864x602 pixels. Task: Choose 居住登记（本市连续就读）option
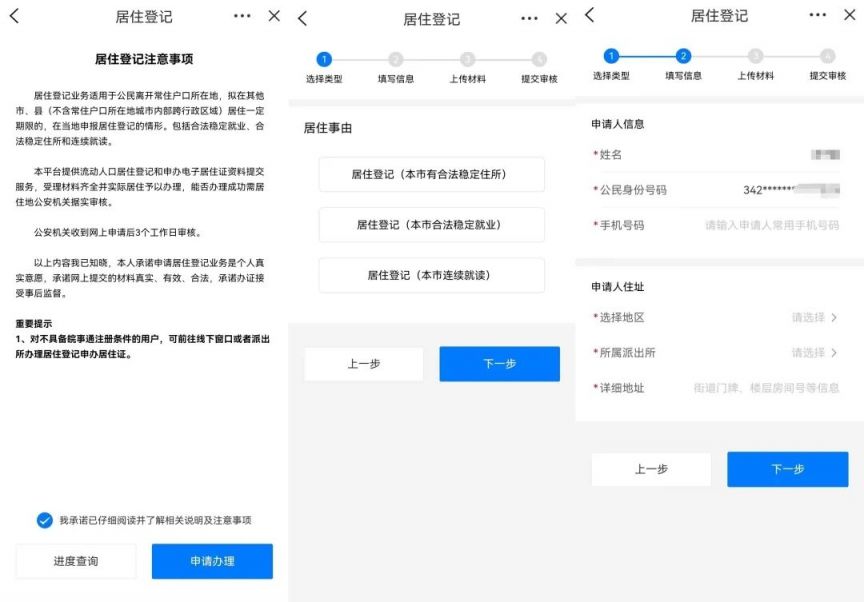pyautogui.click(x=431, y=275)
